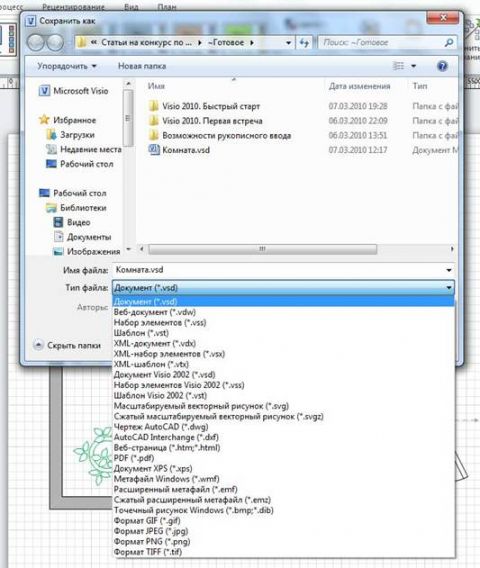Image resolution: width=480 pixels, height=568 pixels.
Task: Choose Формат JPEG (*.jpg) file type
Action: click(x=284, y=531)
